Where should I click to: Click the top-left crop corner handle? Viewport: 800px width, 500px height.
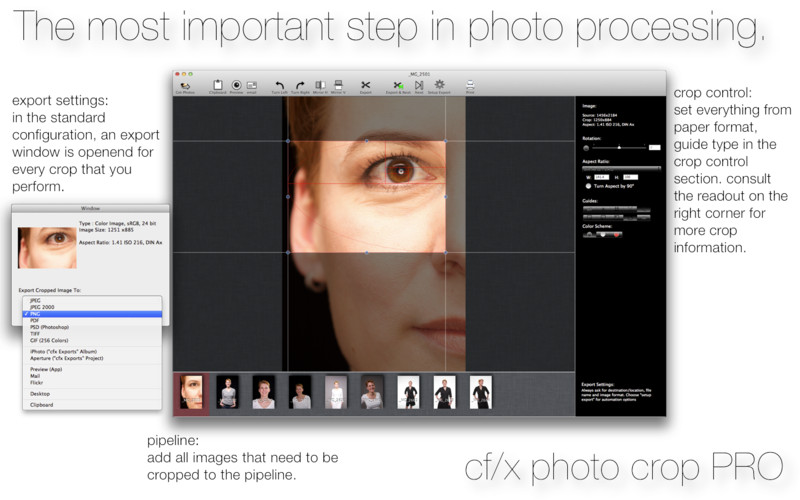(288, 141)
